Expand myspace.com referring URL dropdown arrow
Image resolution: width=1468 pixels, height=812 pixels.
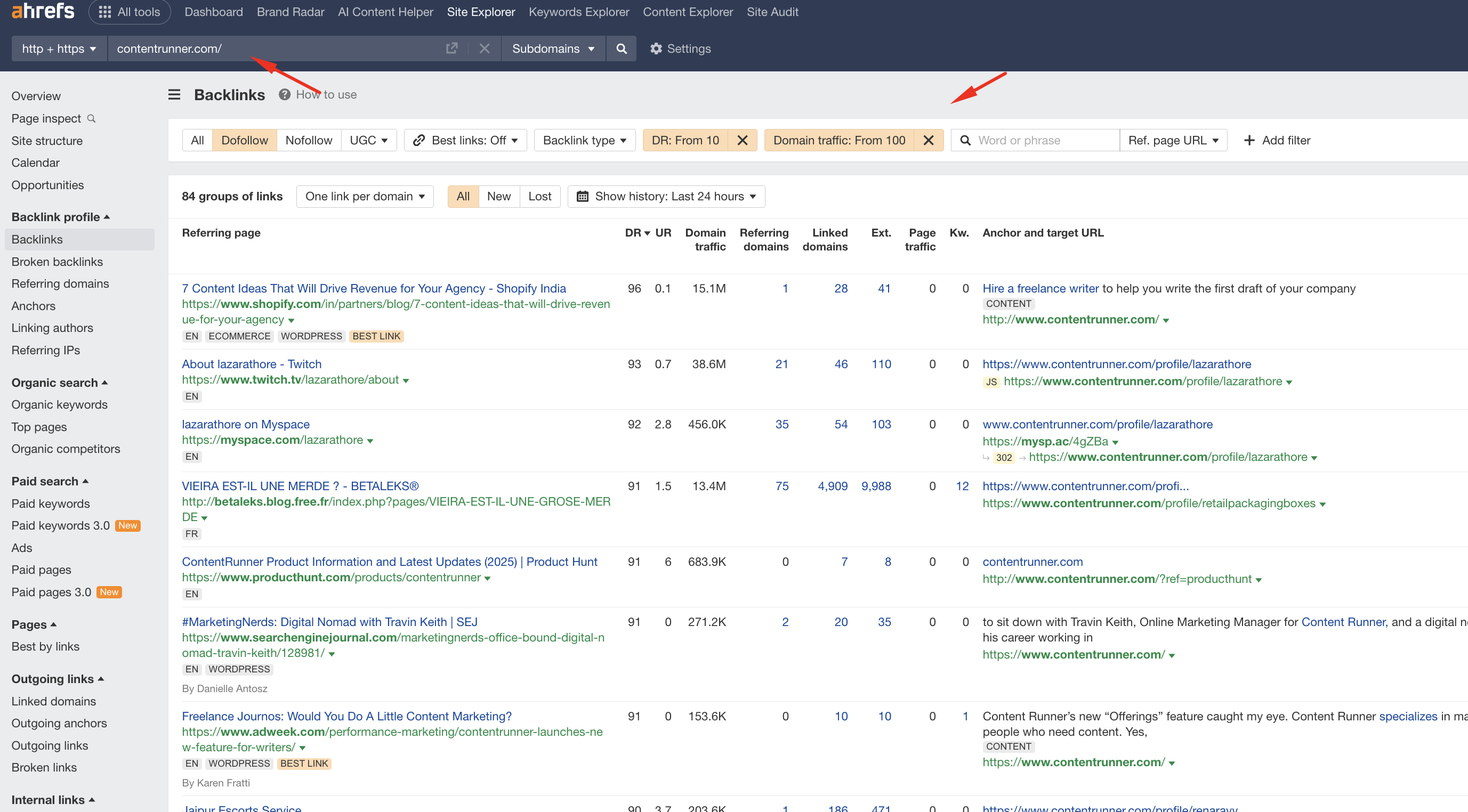370,441
